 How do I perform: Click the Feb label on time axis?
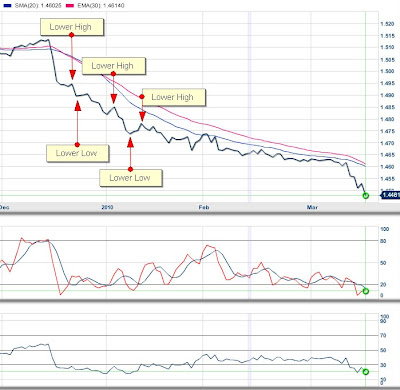point(204,207)
